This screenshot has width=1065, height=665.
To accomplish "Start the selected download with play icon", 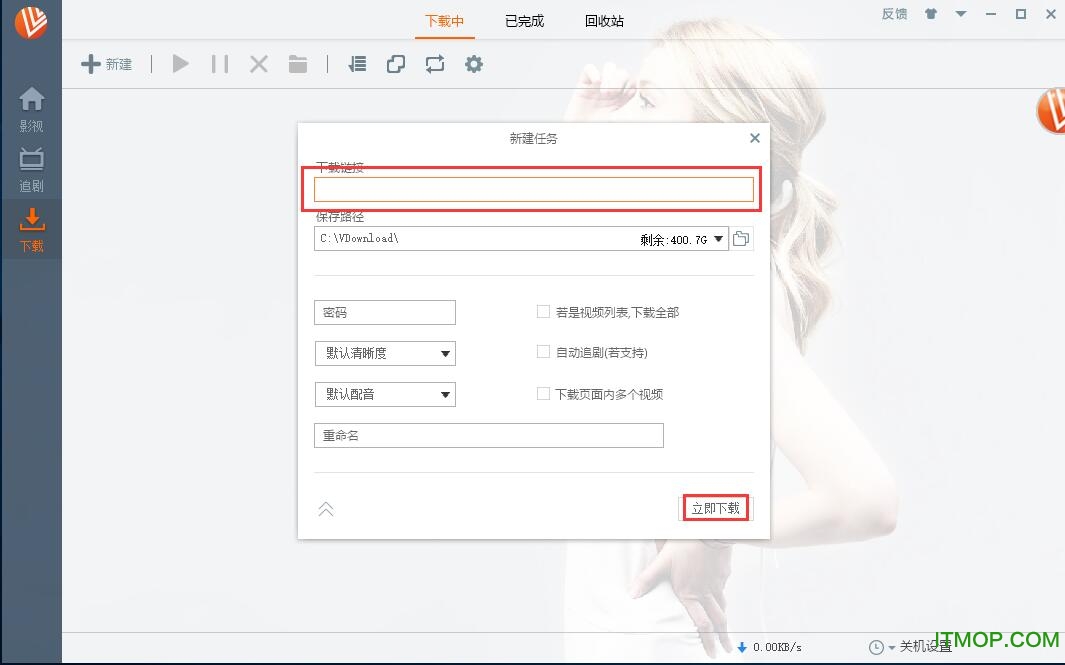I will pyautogui.click(x=181, y=64).
